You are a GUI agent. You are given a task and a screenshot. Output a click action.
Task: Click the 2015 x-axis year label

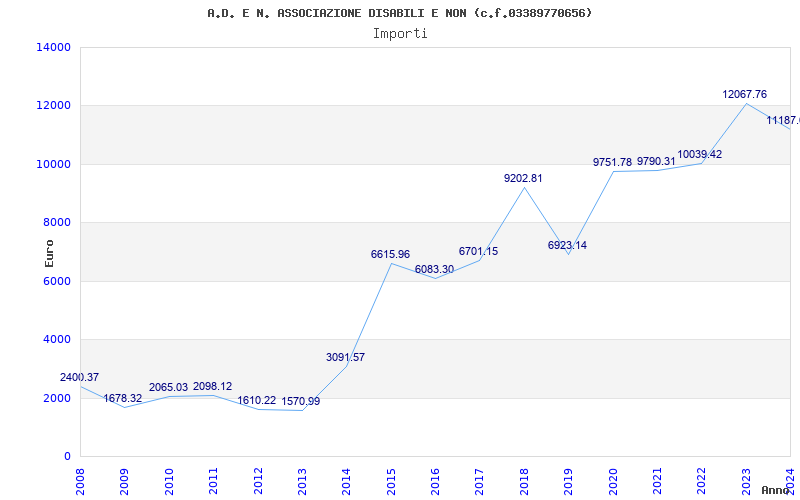tap(391, 481)
